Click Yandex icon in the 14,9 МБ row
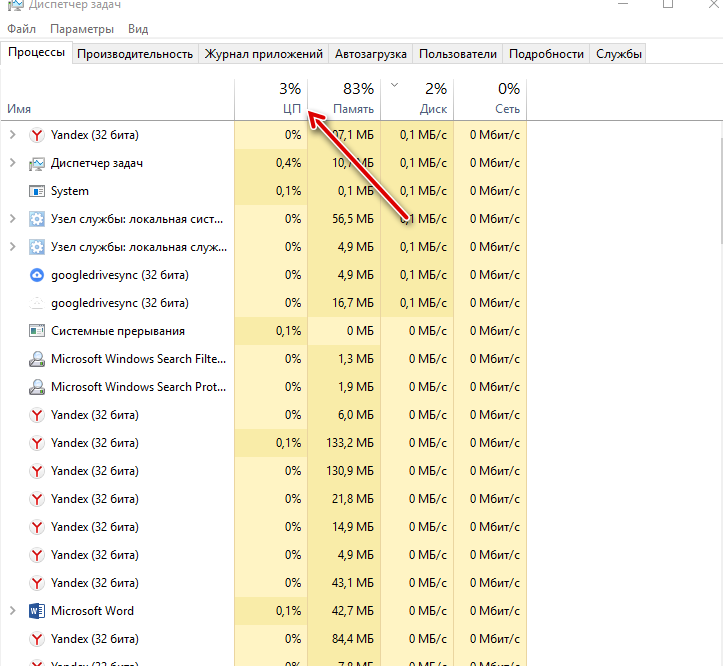723x666 pixels. [x=37, y=527]
